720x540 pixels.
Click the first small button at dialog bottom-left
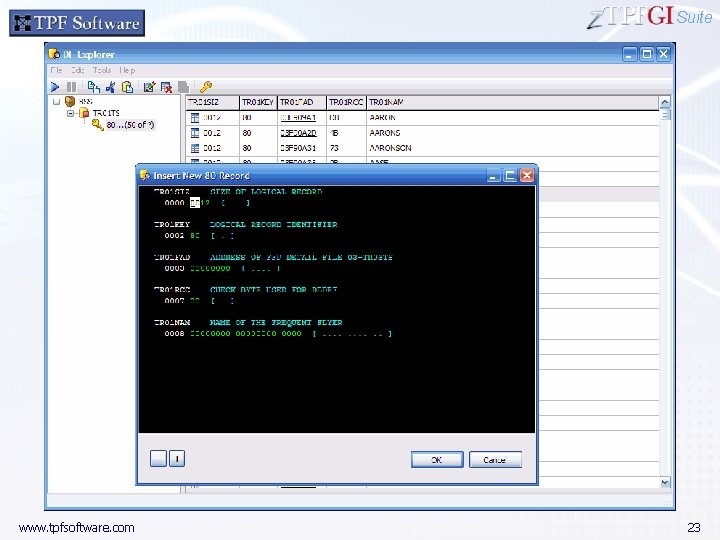pyautogui.click(x=158, y=458)
